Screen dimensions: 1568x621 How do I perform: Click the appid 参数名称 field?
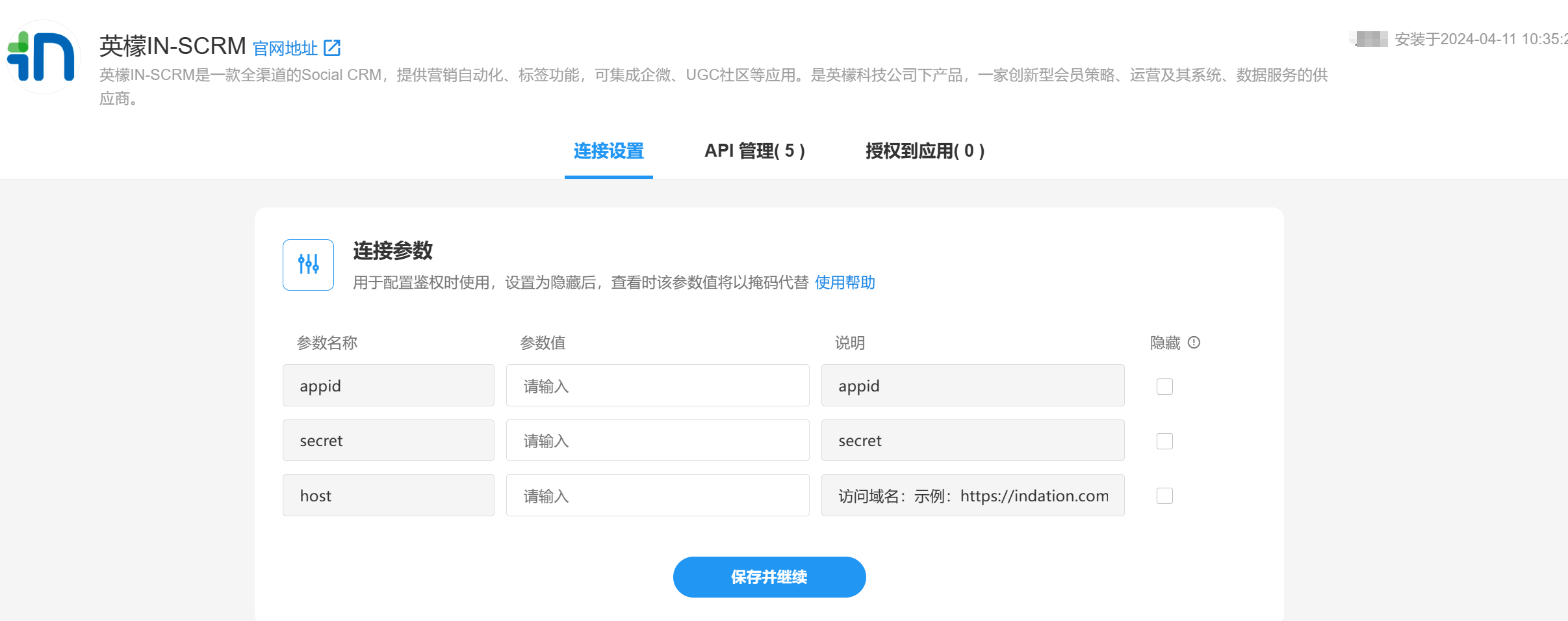coord(389,386)
